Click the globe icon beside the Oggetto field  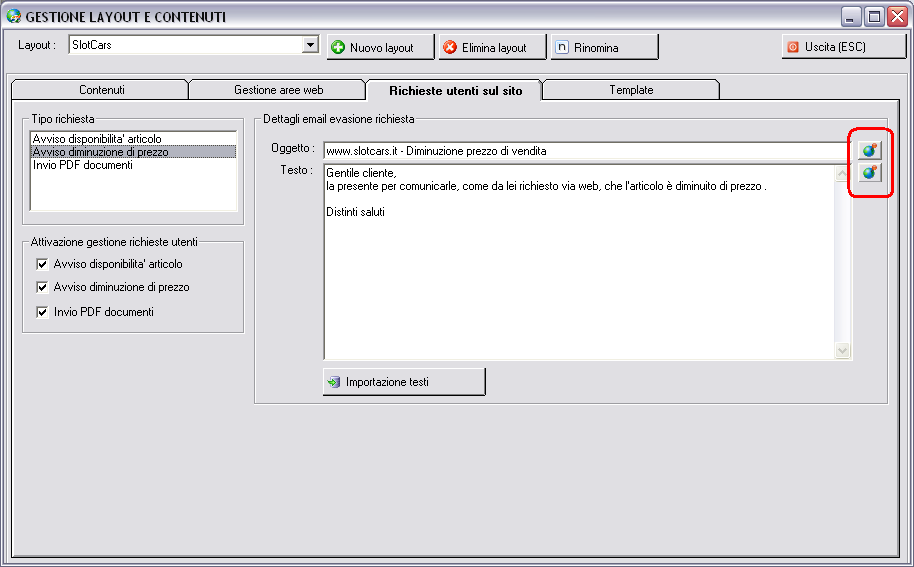click(870, 150)
